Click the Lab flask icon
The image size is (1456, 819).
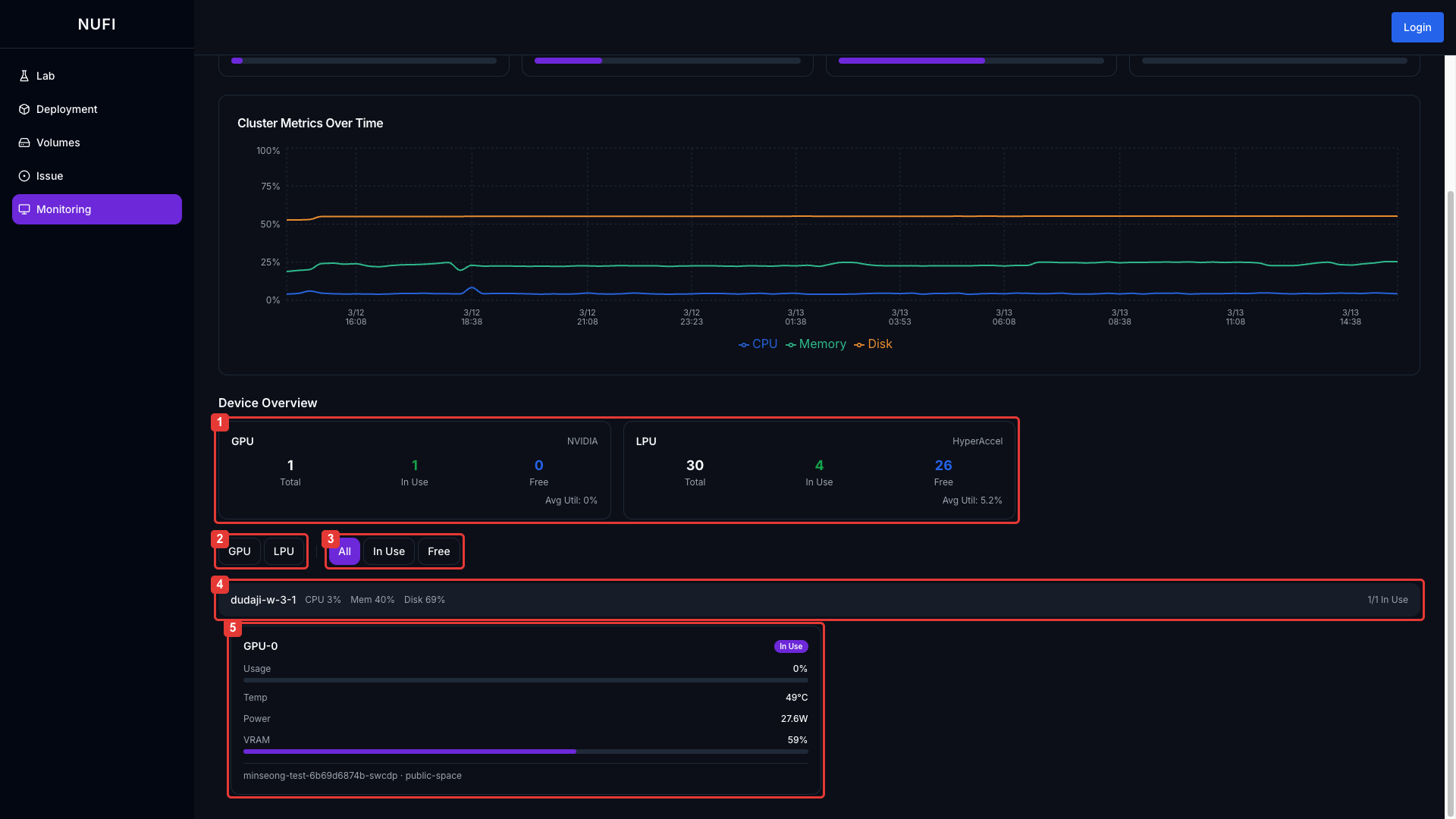(24, 76)
